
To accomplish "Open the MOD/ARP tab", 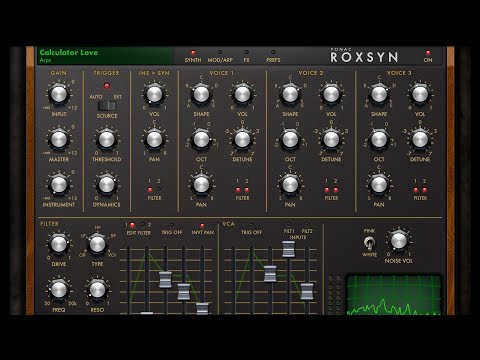I will pyautogui.click(x=220, y=57).
